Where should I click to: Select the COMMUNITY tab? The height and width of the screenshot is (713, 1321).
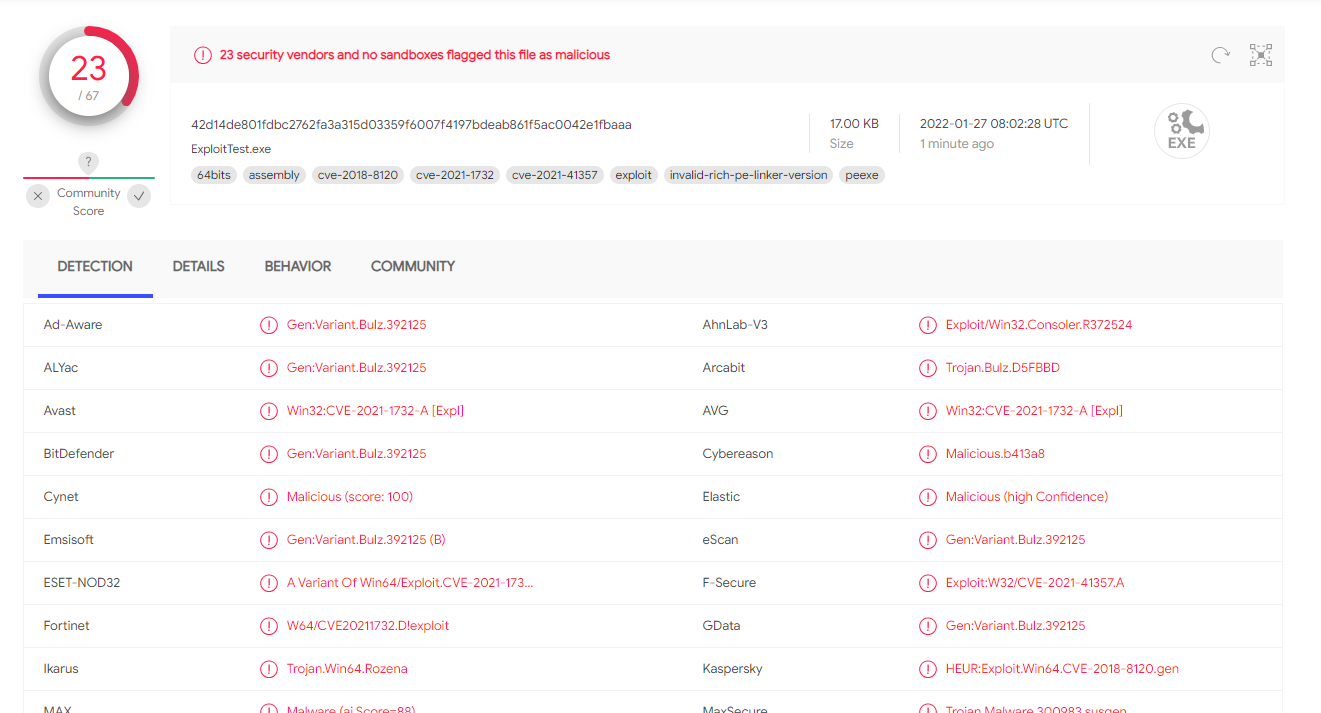click(413, 267)
